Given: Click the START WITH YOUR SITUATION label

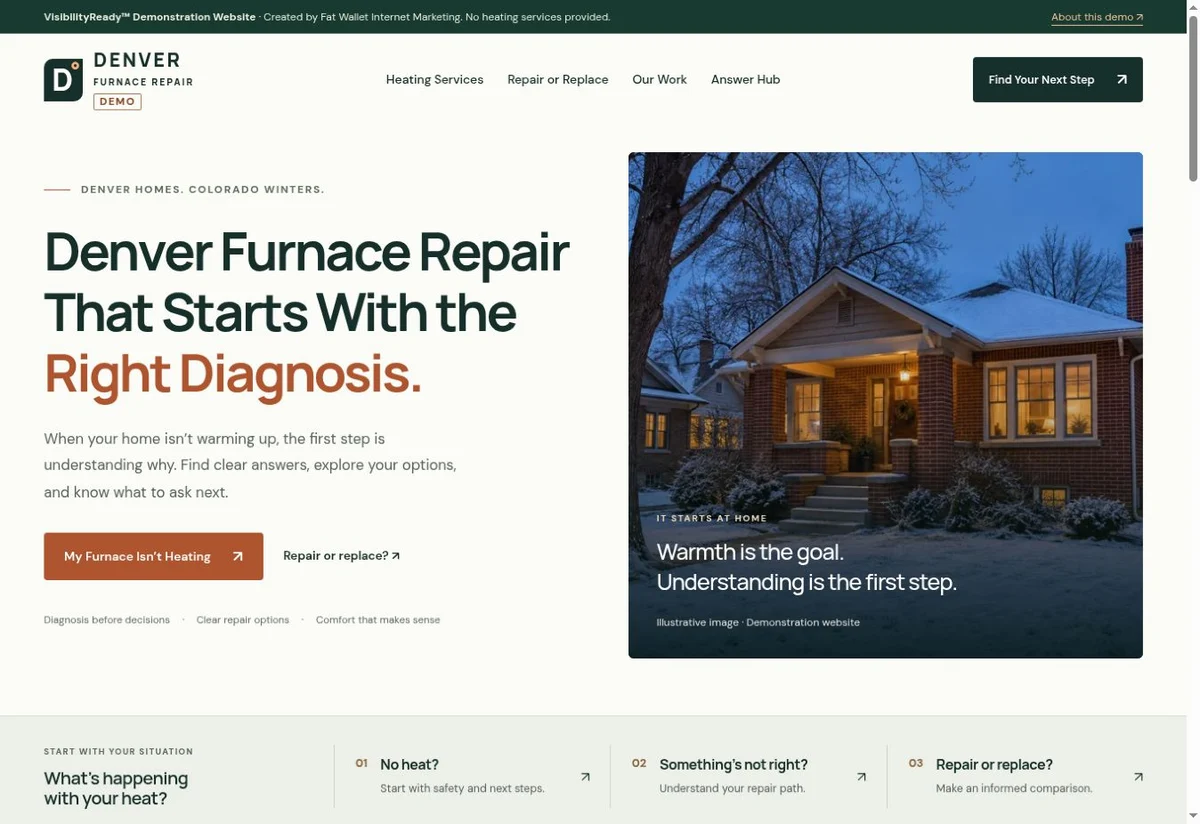Looking at the screenshot, I should pyautogui.click(x=118, y=751).
